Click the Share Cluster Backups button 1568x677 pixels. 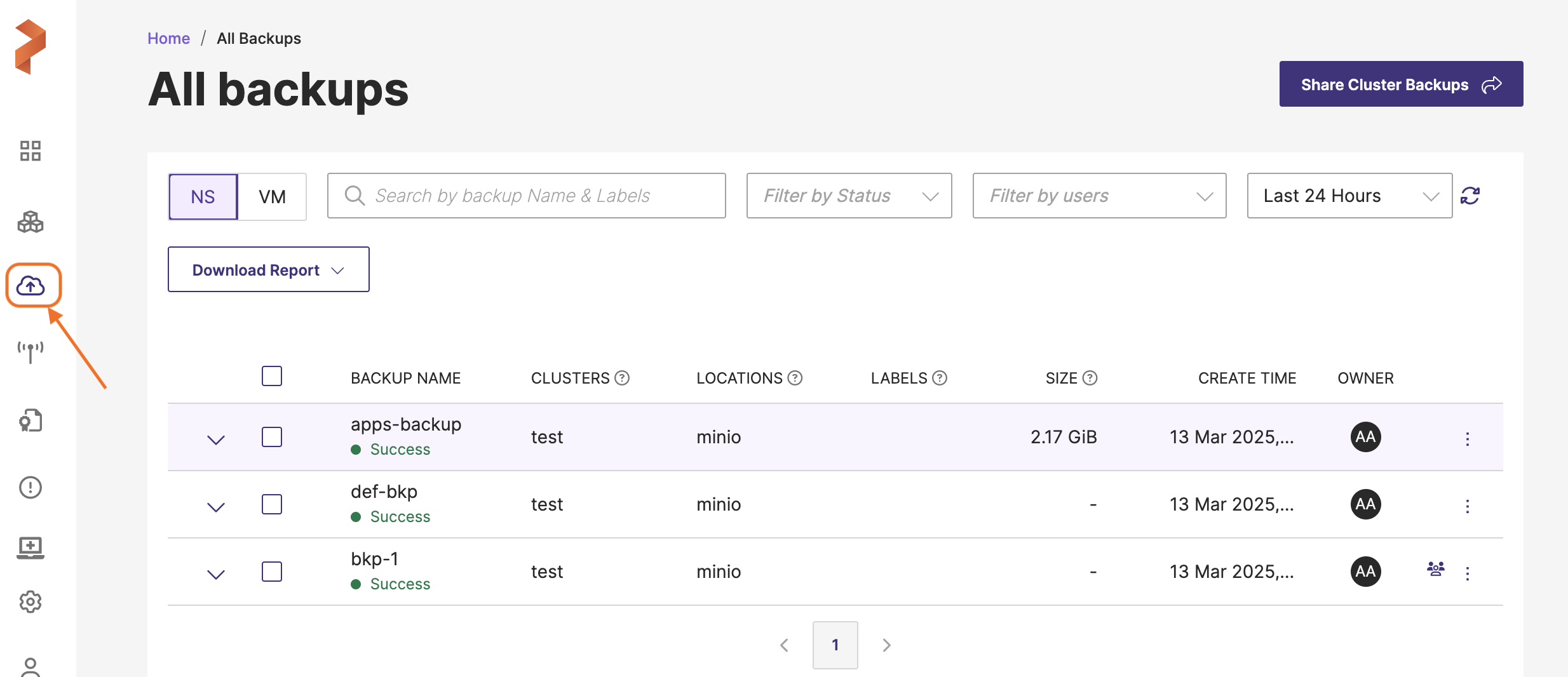click(x=1400, y=84)
